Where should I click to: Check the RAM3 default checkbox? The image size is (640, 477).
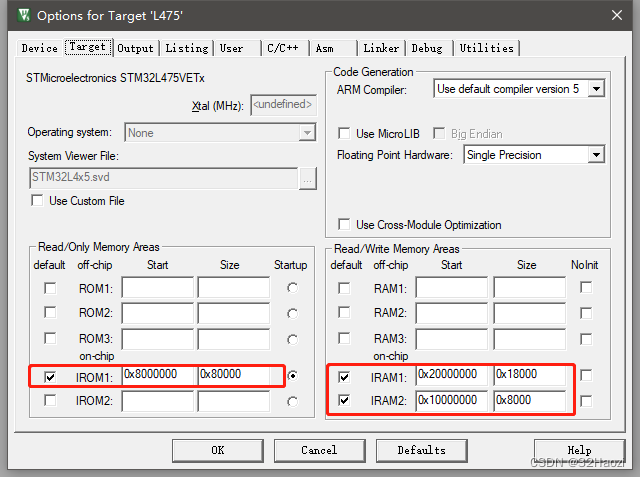click(x=344, y=338)
